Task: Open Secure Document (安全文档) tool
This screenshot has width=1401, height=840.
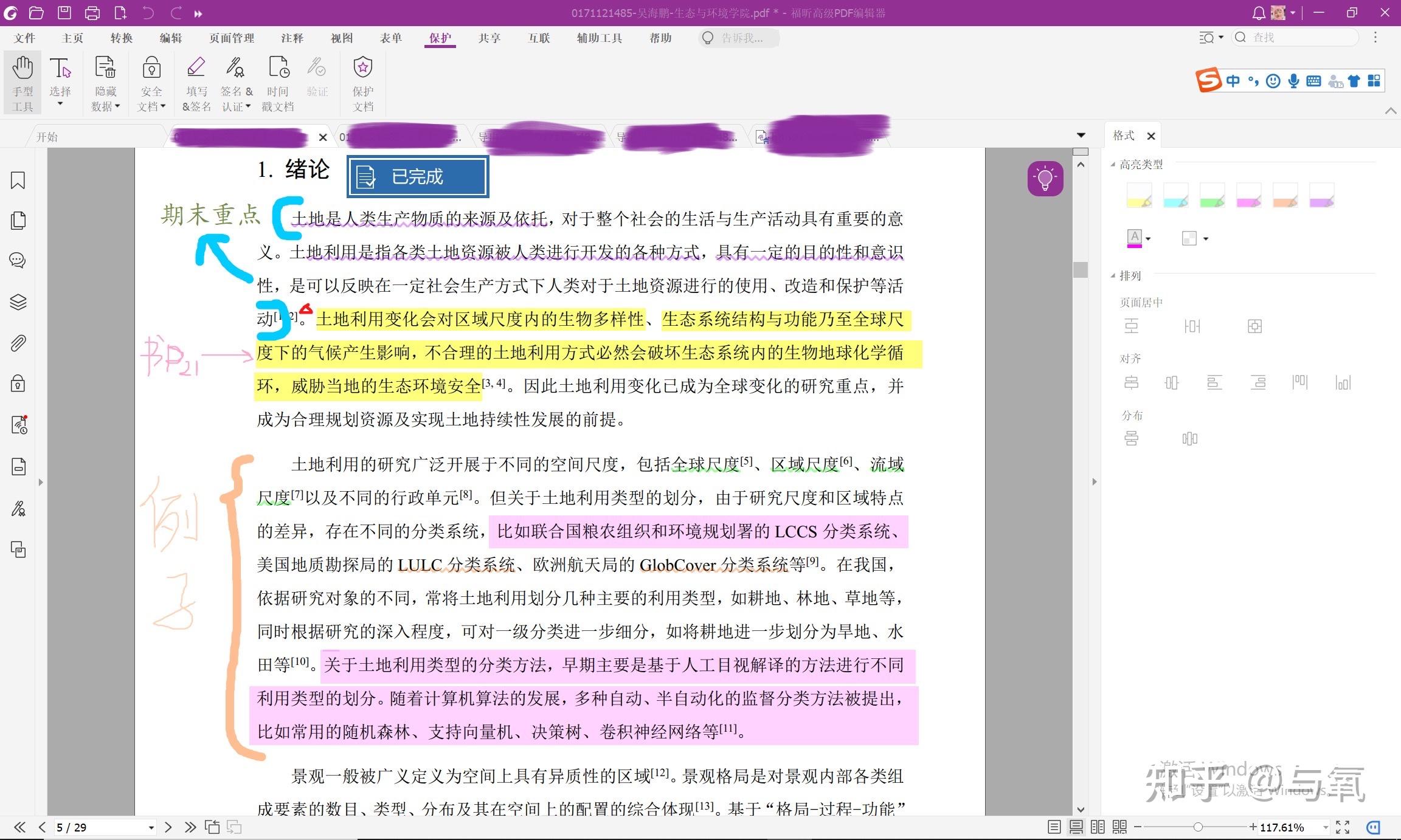Action: (151, 83)
